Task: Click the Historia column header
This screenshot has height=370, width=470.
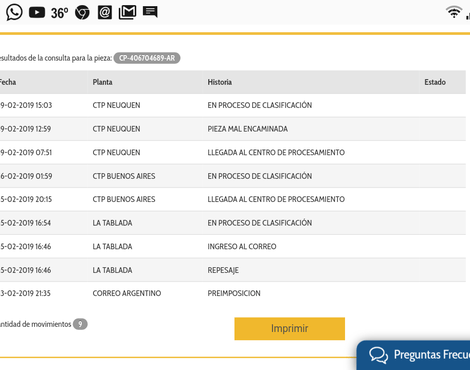Action: 220,82
